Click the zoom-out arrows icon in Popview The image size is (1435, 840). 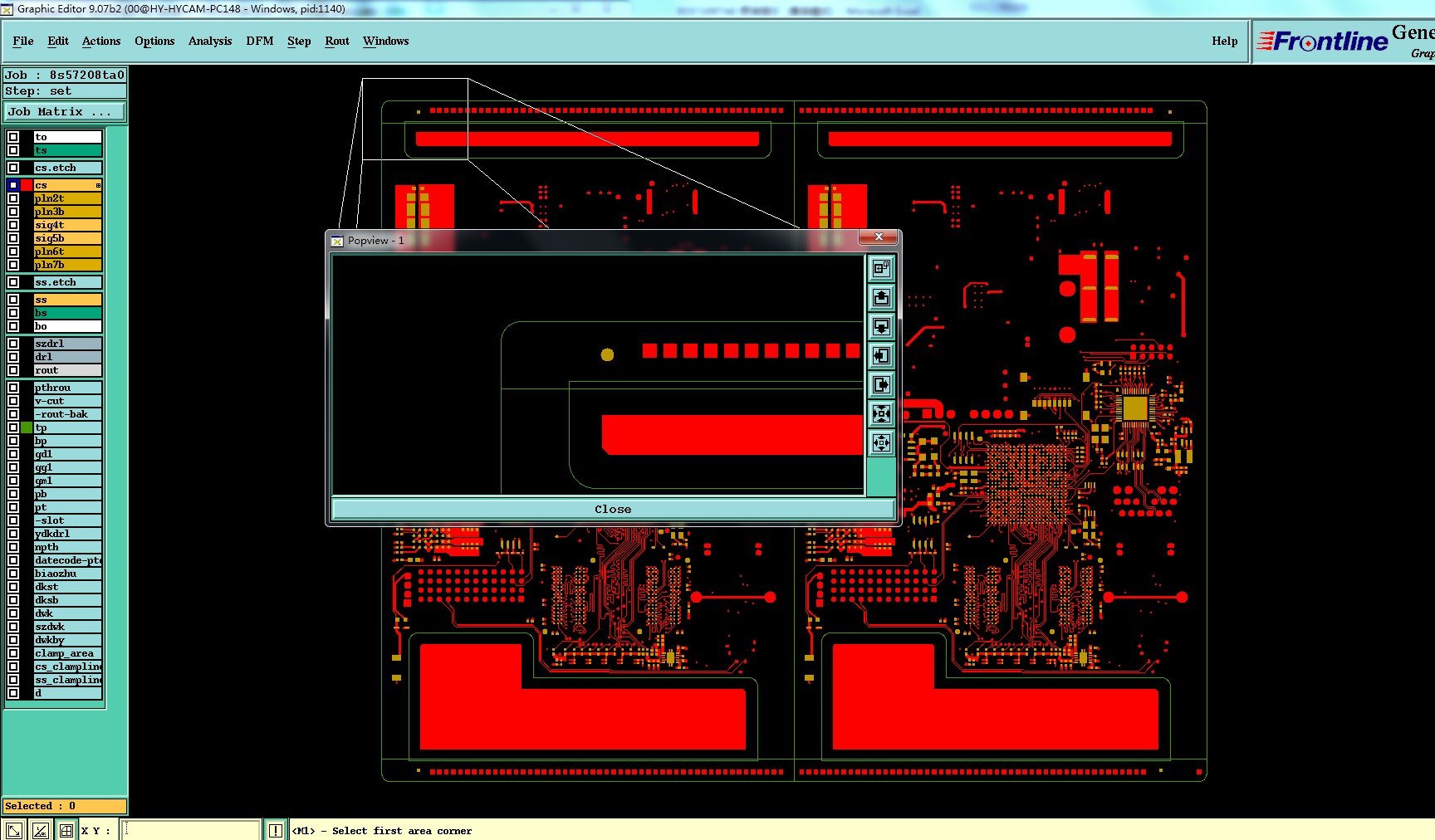(x=881, y=442)
